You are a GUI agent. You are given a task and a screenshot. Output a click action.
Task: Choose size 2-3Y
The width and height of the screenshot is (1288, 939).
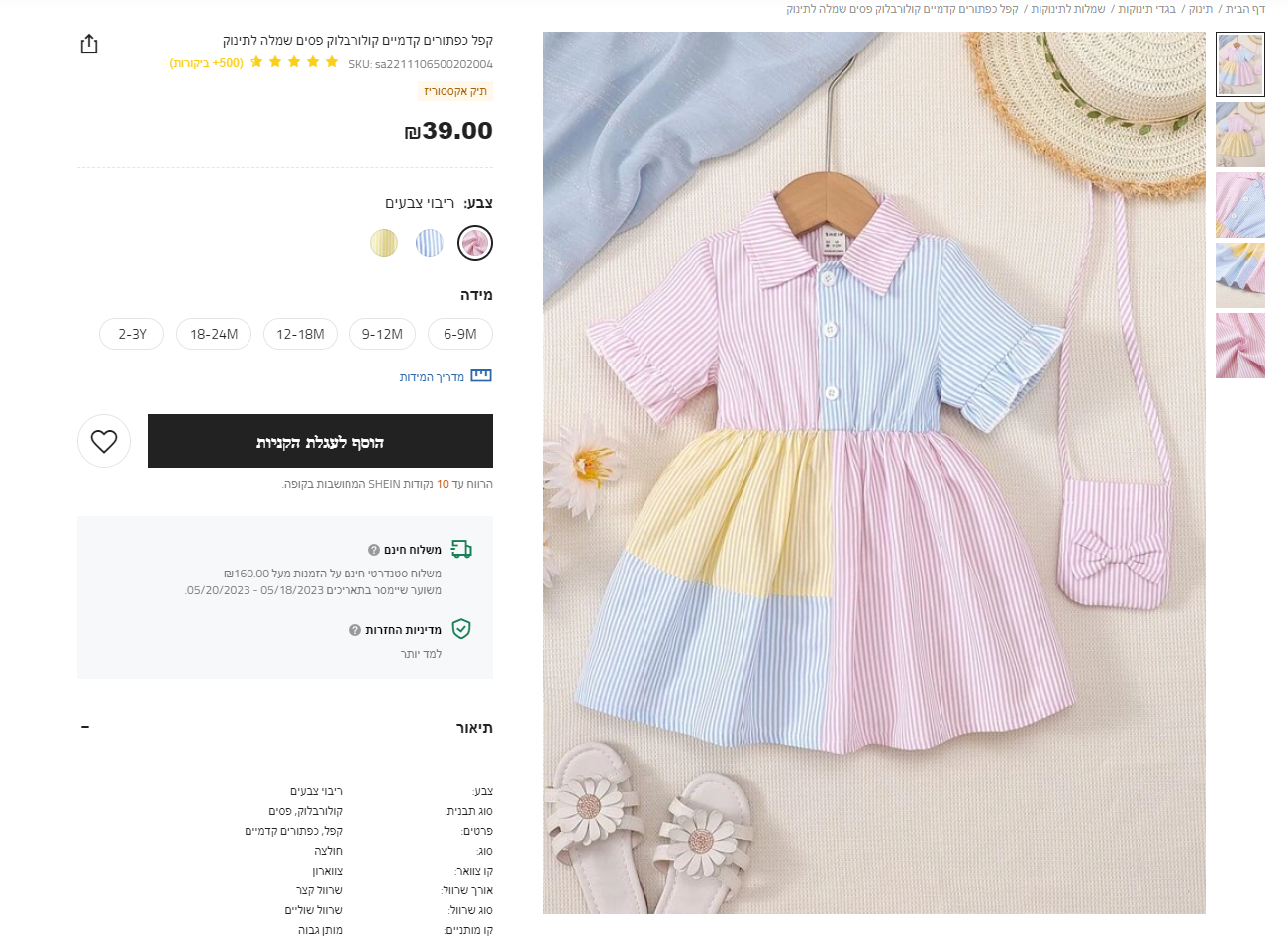point(132,334)
